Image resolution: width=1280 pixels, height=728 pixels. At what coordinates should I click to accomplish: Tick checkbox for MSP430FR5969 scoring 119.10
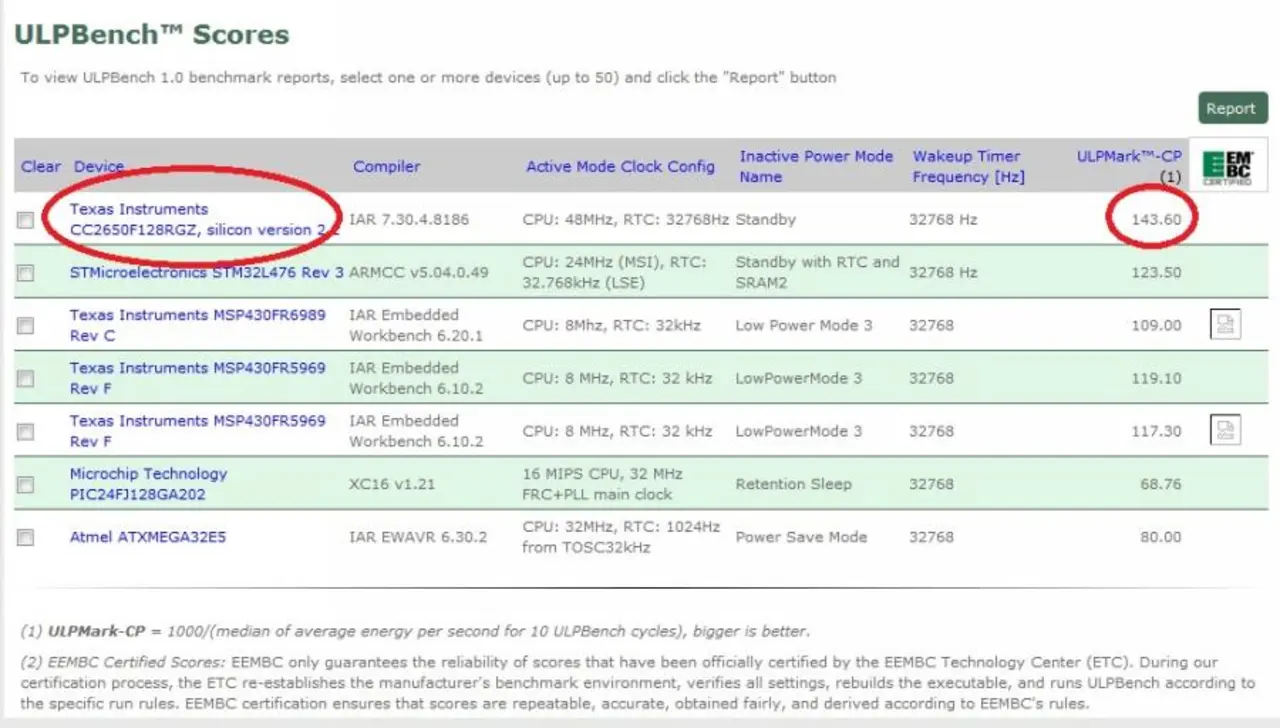pyautogui.click(x=25, y=378)
